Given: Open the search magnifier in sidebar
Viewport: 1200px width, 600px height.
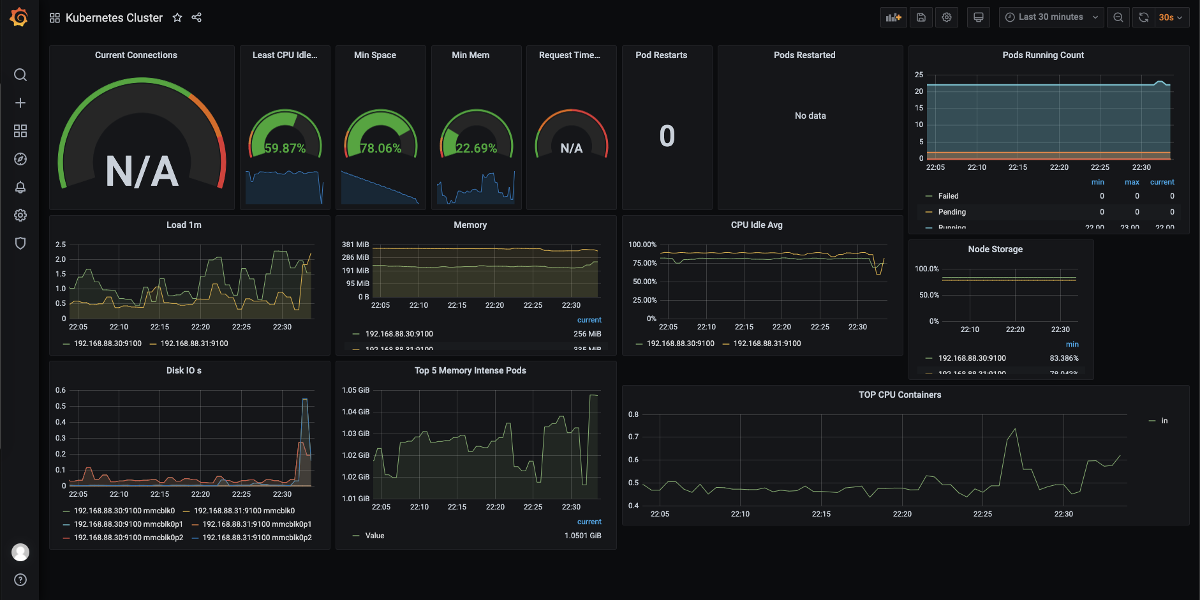Looking at the screenshot, I should click(20, 75).
